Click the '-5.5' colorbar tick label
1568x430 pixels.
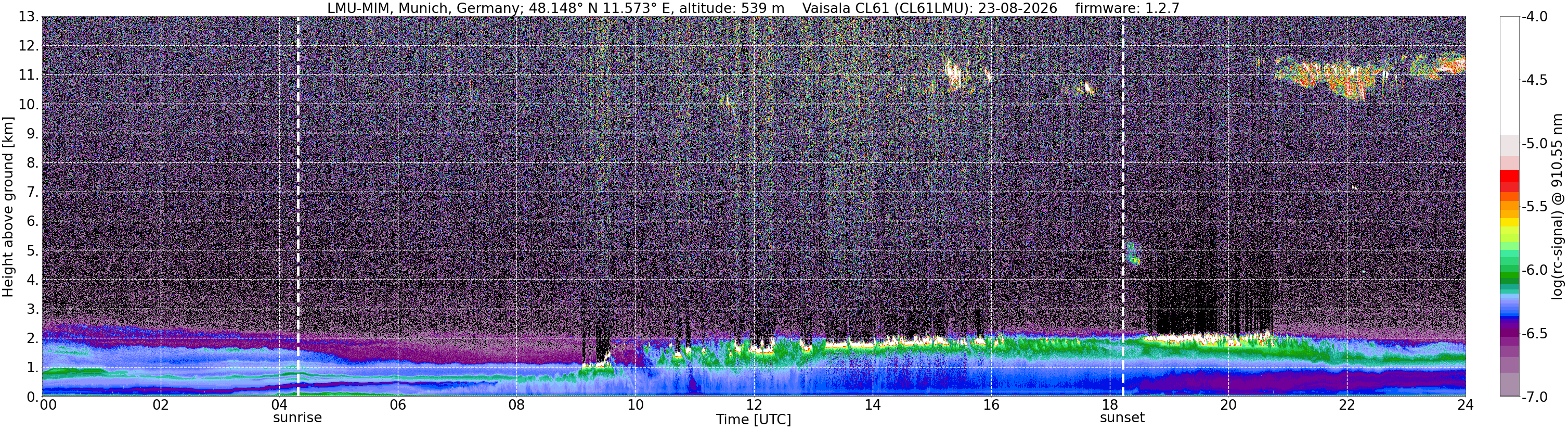(1535, 207)
